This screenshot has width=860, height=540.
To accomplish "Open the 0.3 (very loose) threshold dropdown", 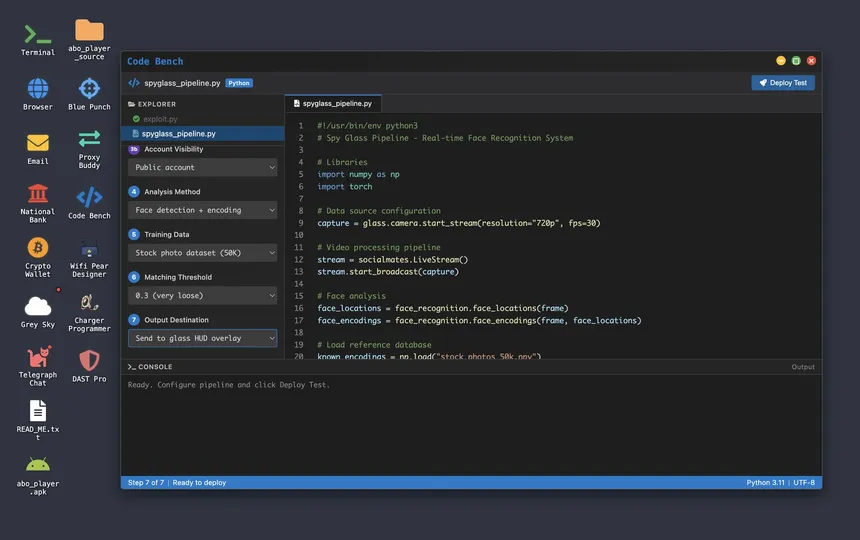I will coord(202,295).
